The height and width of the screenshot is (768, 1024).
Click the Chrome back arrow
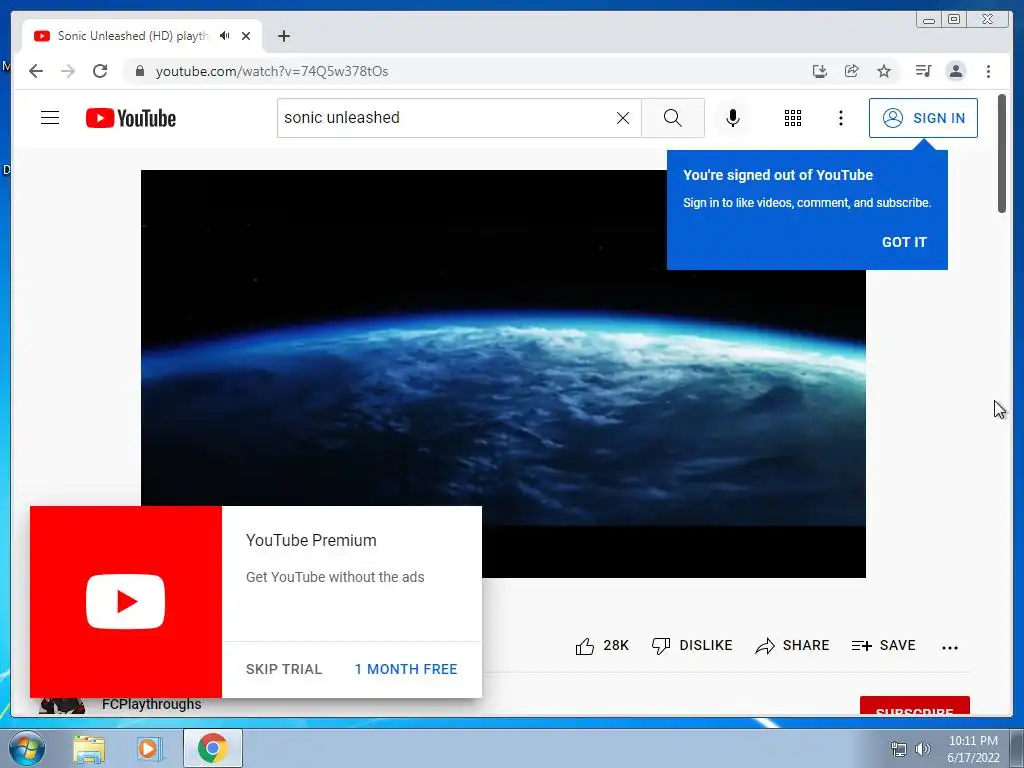pos(36,71)
